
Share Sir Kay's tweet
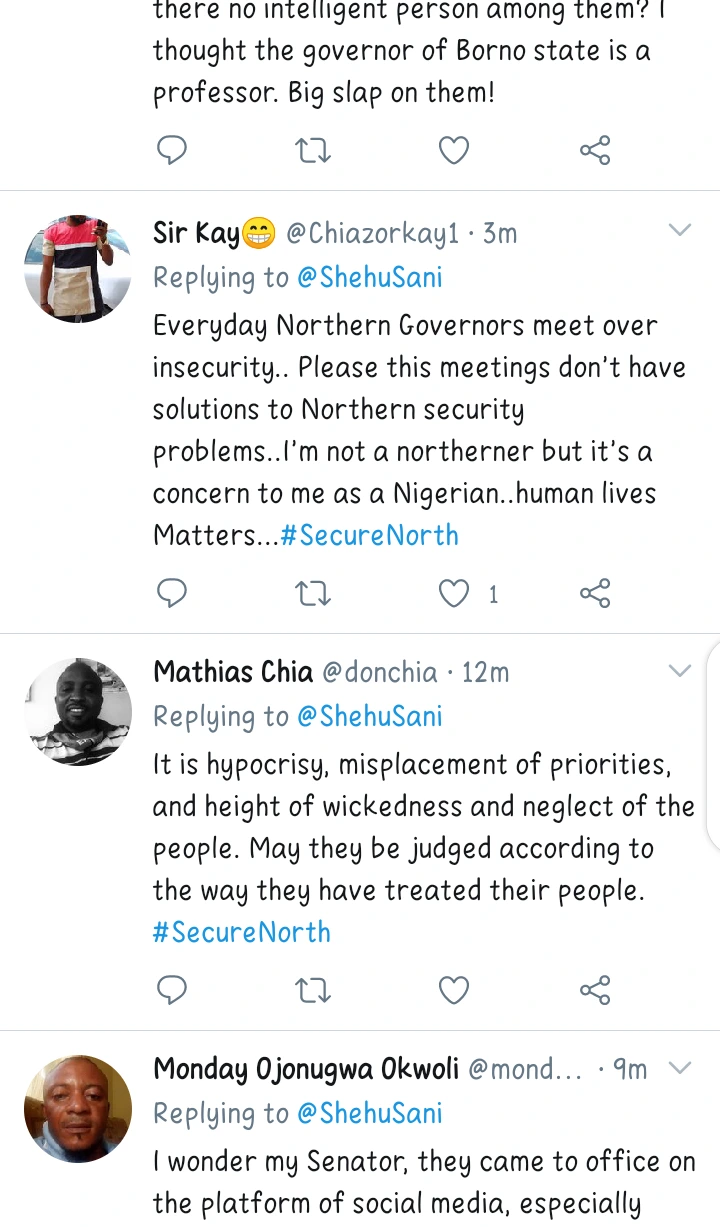coord(595,593)
